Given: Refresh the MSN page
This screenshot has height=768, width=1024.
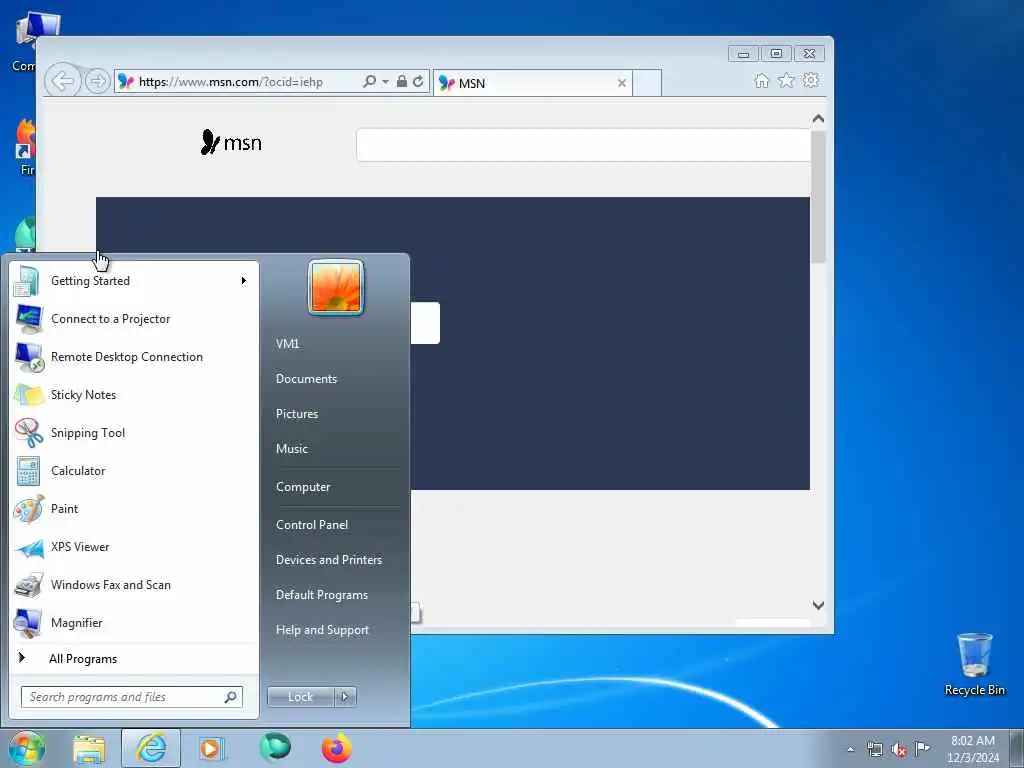Looking at the screenshot, I should [418, 82].
